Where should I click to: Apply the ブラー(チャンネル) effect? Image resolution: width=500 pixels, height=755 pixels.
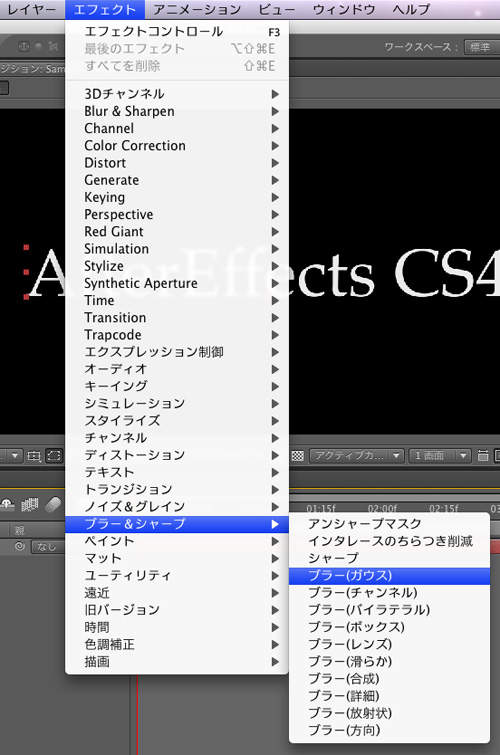389,593
